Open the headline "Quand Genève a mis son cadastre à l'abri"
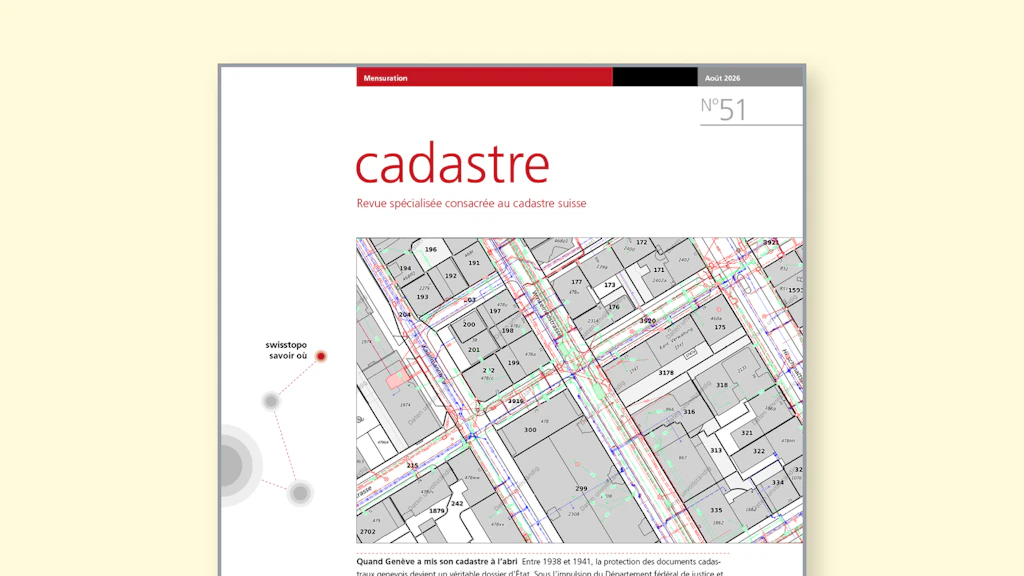Screen dimensions: 1024x576 (x=437, y=561)
